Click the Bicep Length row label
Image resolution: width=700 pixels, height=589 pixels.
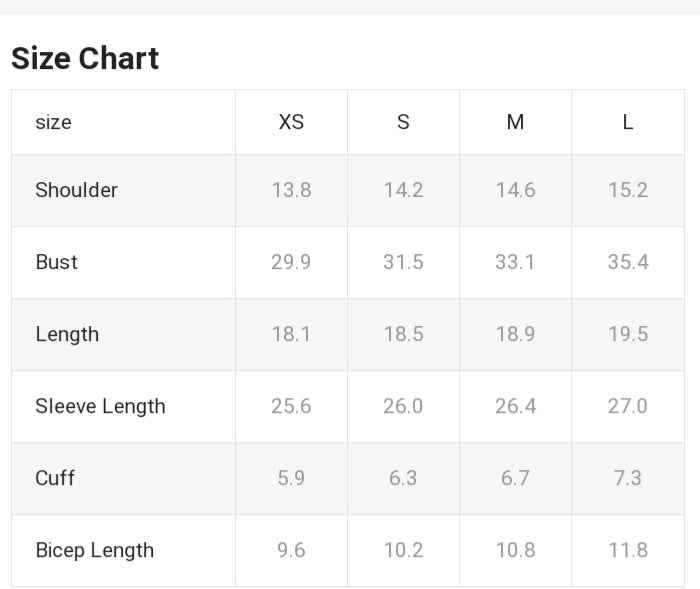point(94,550)
